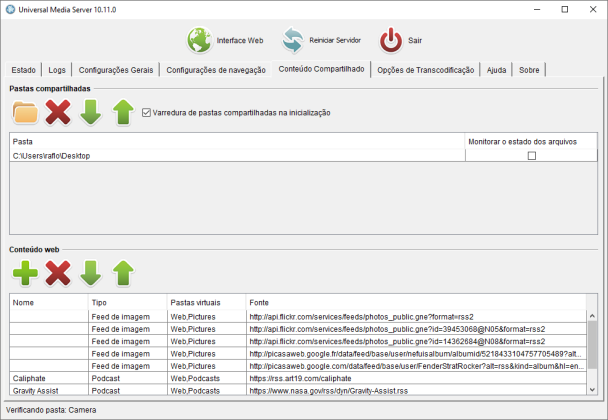Viewport: 608px width, 420px height.
Task: Minimize the Universal Media Server window
Action: coord(537,9)
